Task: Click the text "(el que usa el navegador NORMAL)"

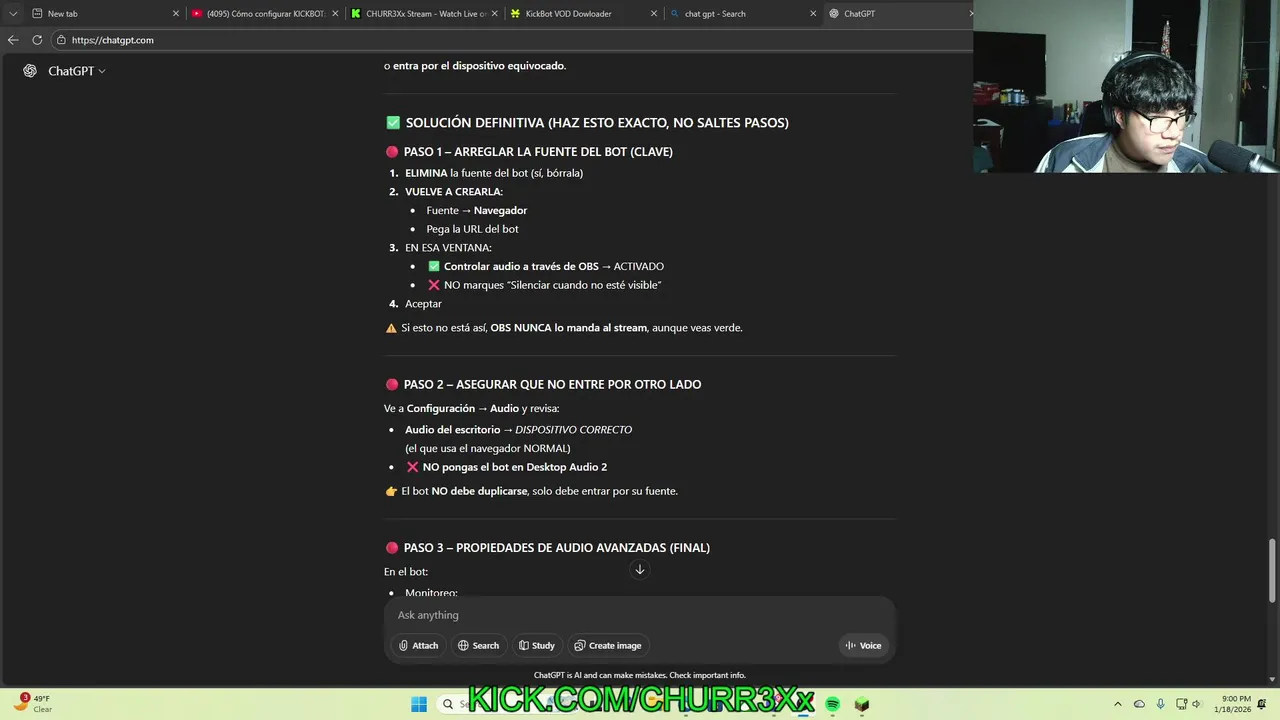Action: [487, 448]
